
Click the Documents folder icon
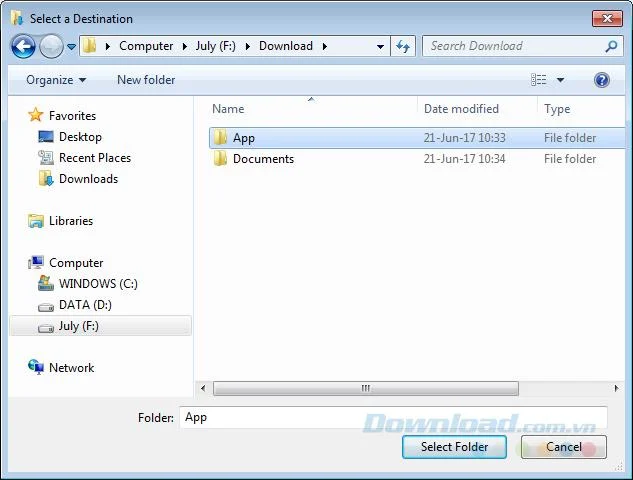click(x=220, y=159)
